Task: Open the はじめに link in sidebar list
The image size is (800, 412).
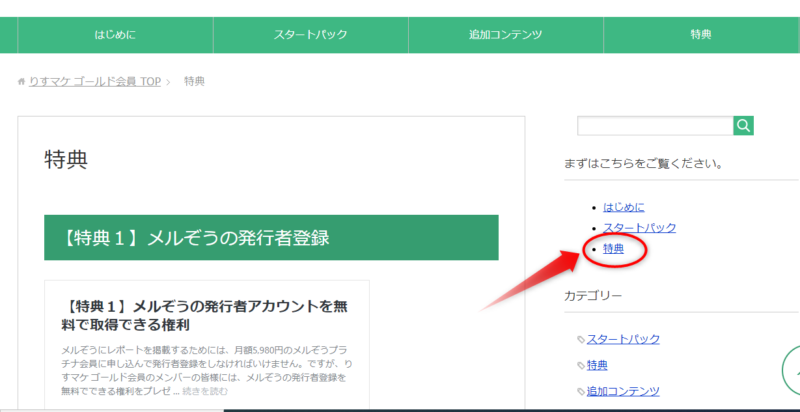Action: (623, 207)
